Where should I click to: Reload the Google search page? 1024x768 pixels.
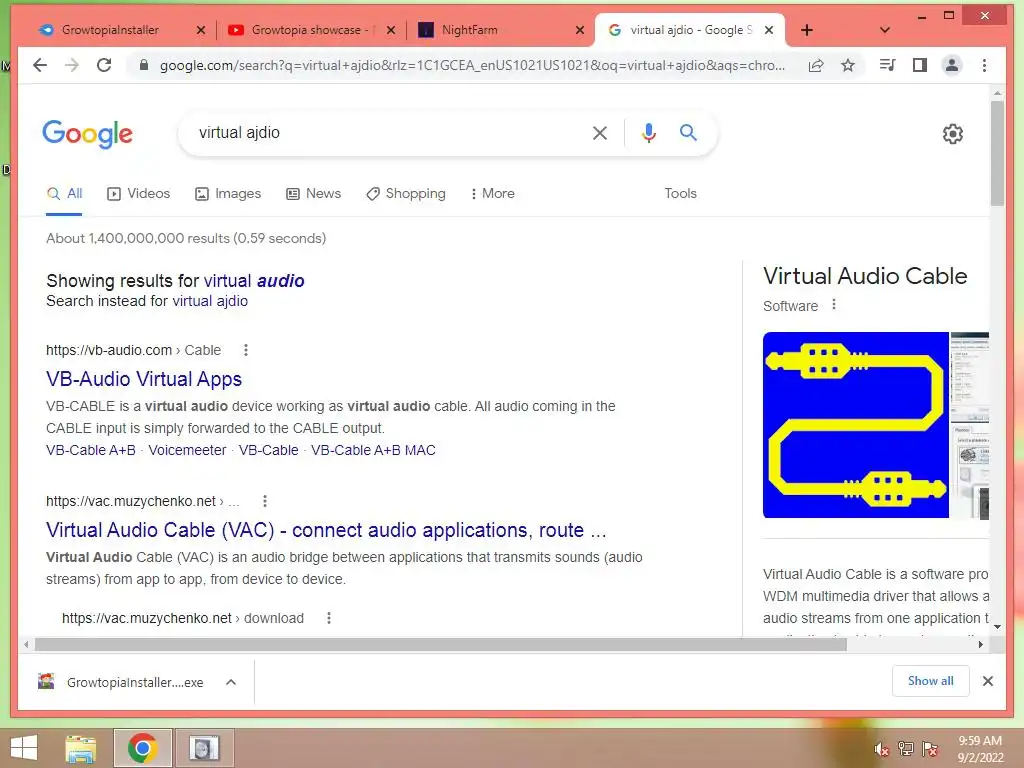click(x=104, y=65)
